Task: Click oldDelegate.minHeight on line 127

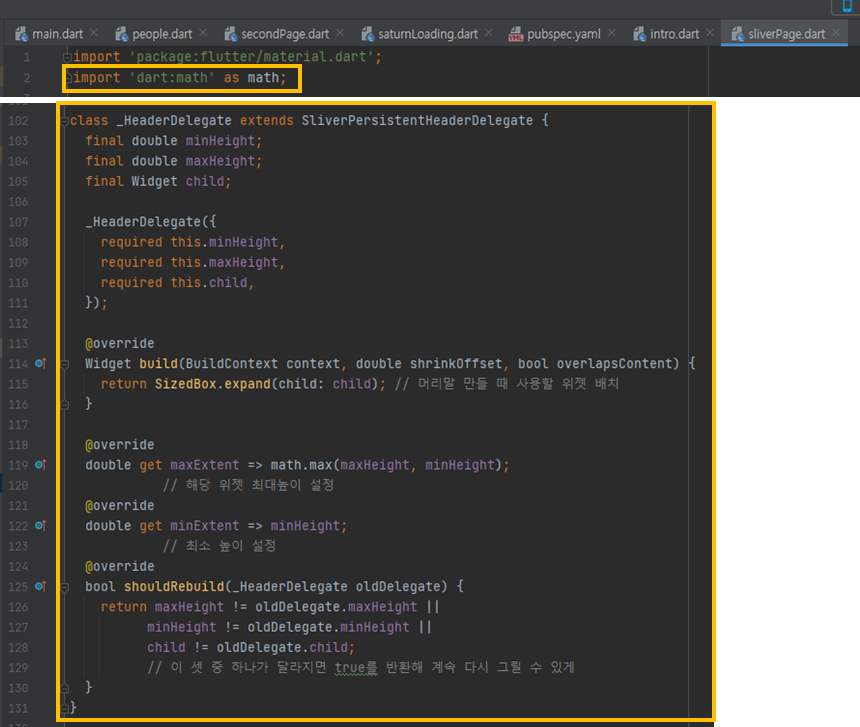Action: (328, 627)
